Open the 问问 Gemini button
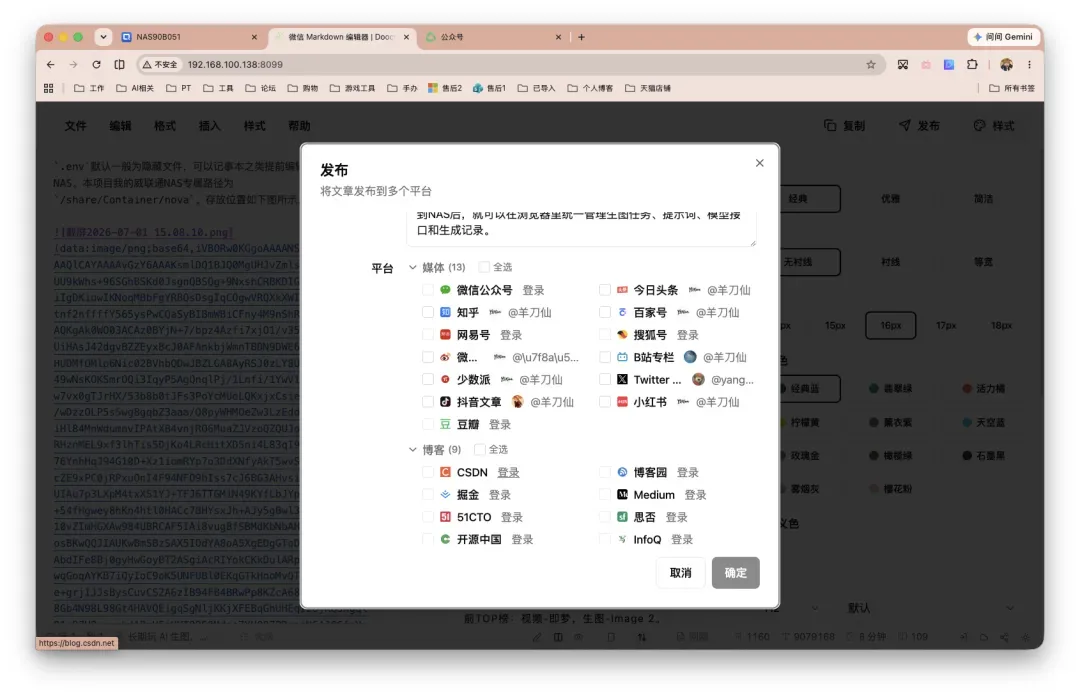The height and width of the screenshot is (697, 1080). pos(1003,37)
